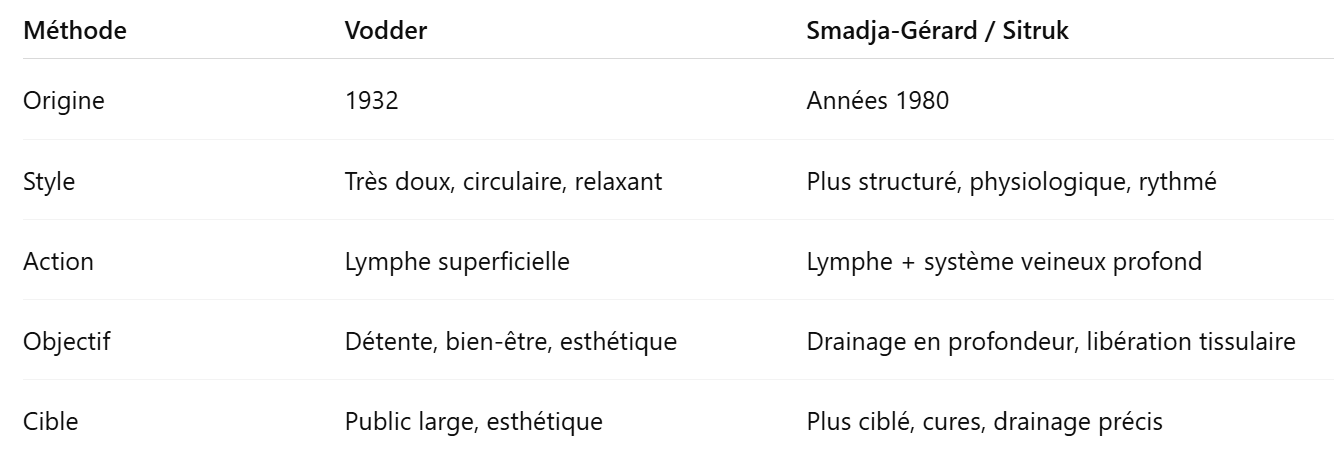Select the Style row label
This screenshot has height=476, width=1334.
tap(49, 182)
